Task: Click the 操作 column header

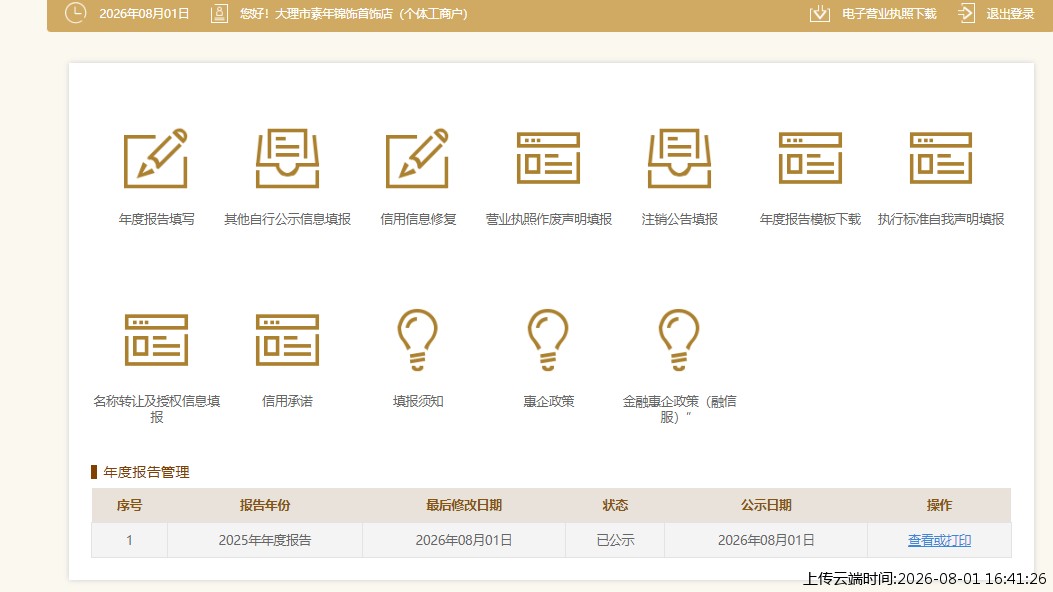Action: (940, 505)
